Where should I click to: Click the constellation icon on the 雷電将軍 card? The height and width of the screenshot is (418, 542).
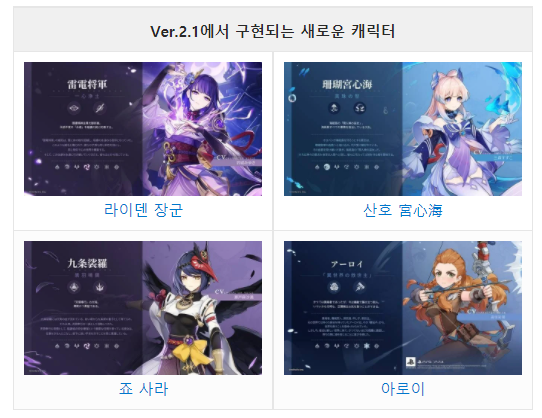74,108
